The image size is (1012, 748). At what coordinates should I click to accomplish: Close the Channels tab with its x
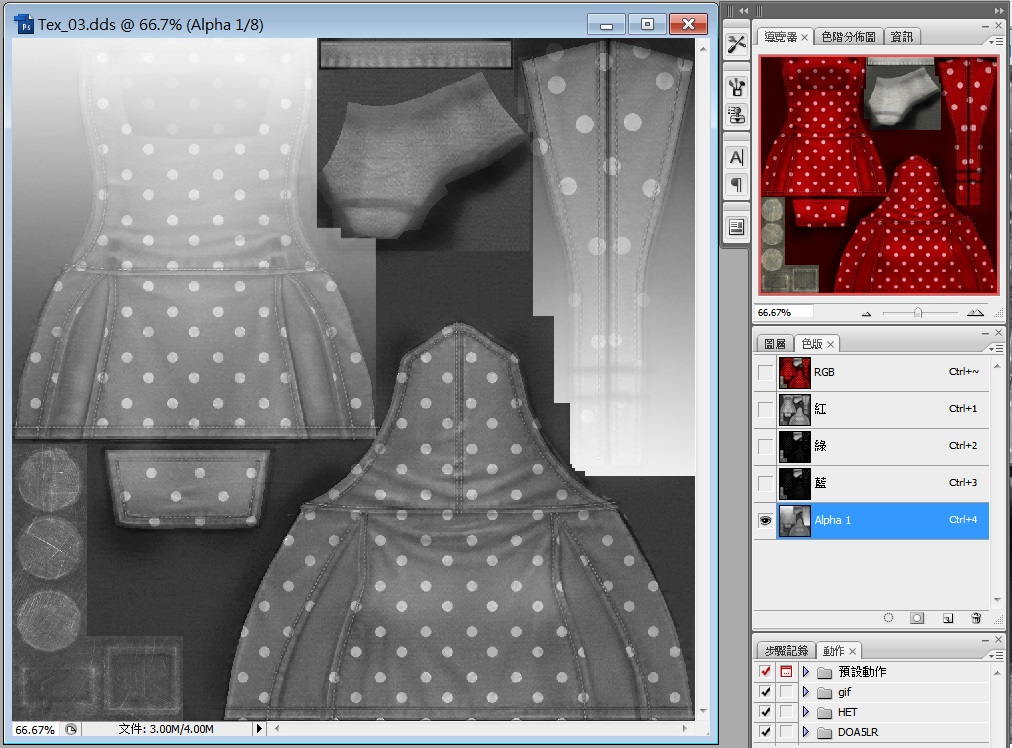[831, 345]
